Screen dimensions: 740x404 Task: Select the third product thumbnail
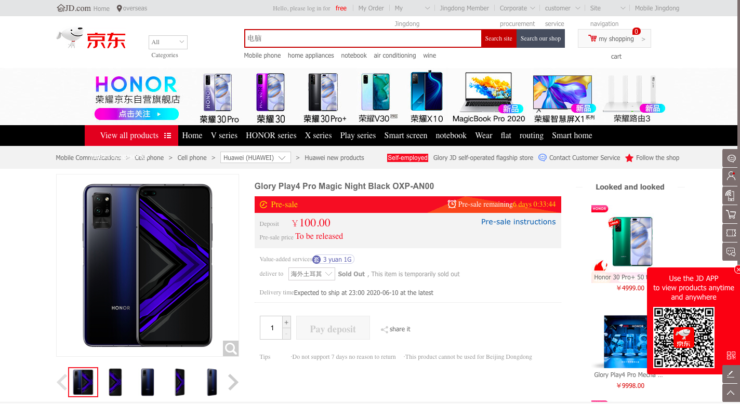tap(147, 382)
